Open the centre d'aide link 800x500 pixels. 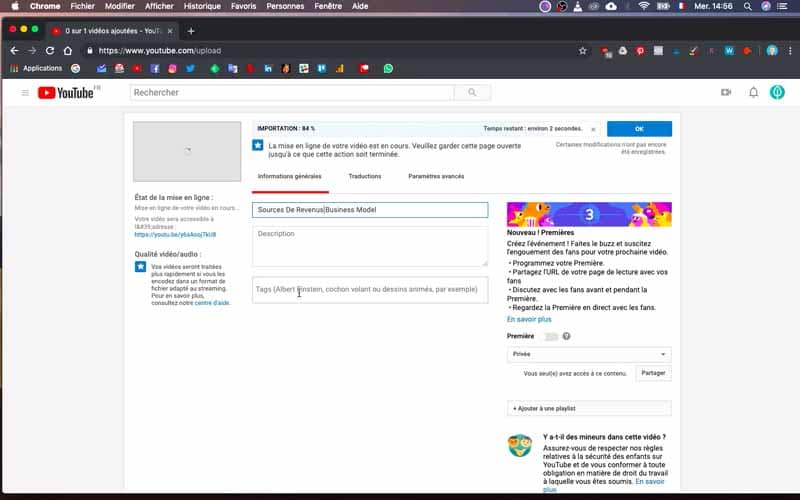(212, 303)
